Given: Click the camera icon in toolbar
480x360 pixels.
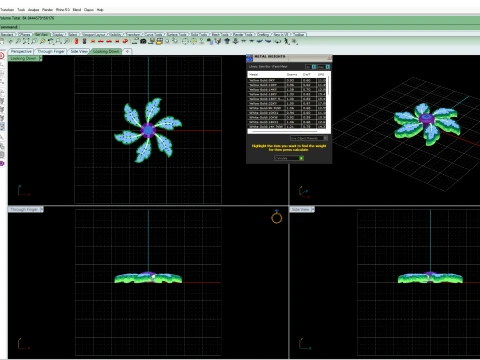Looking at the screenshot, I should point(143,41).
